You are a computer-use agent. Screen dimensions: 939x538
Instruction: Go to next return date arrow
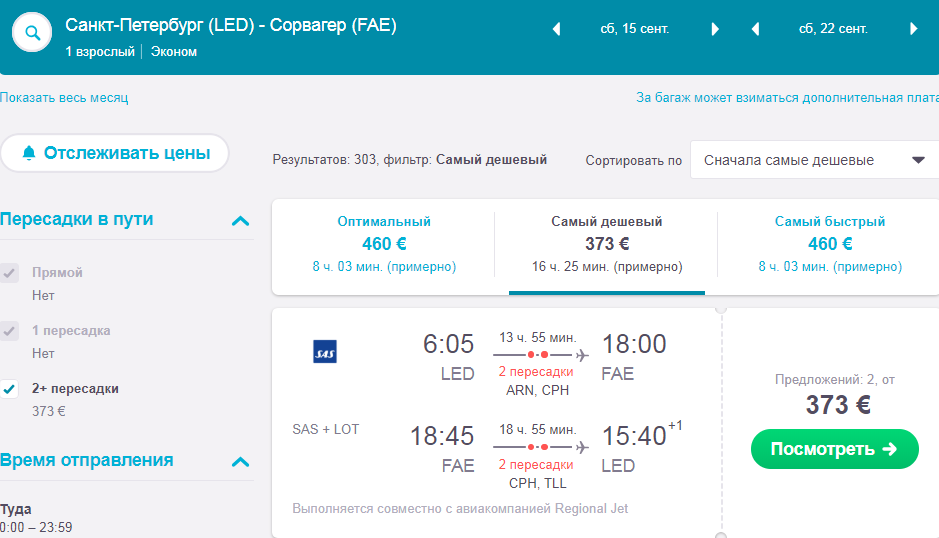pyautogui.click(x=913, y=29)
